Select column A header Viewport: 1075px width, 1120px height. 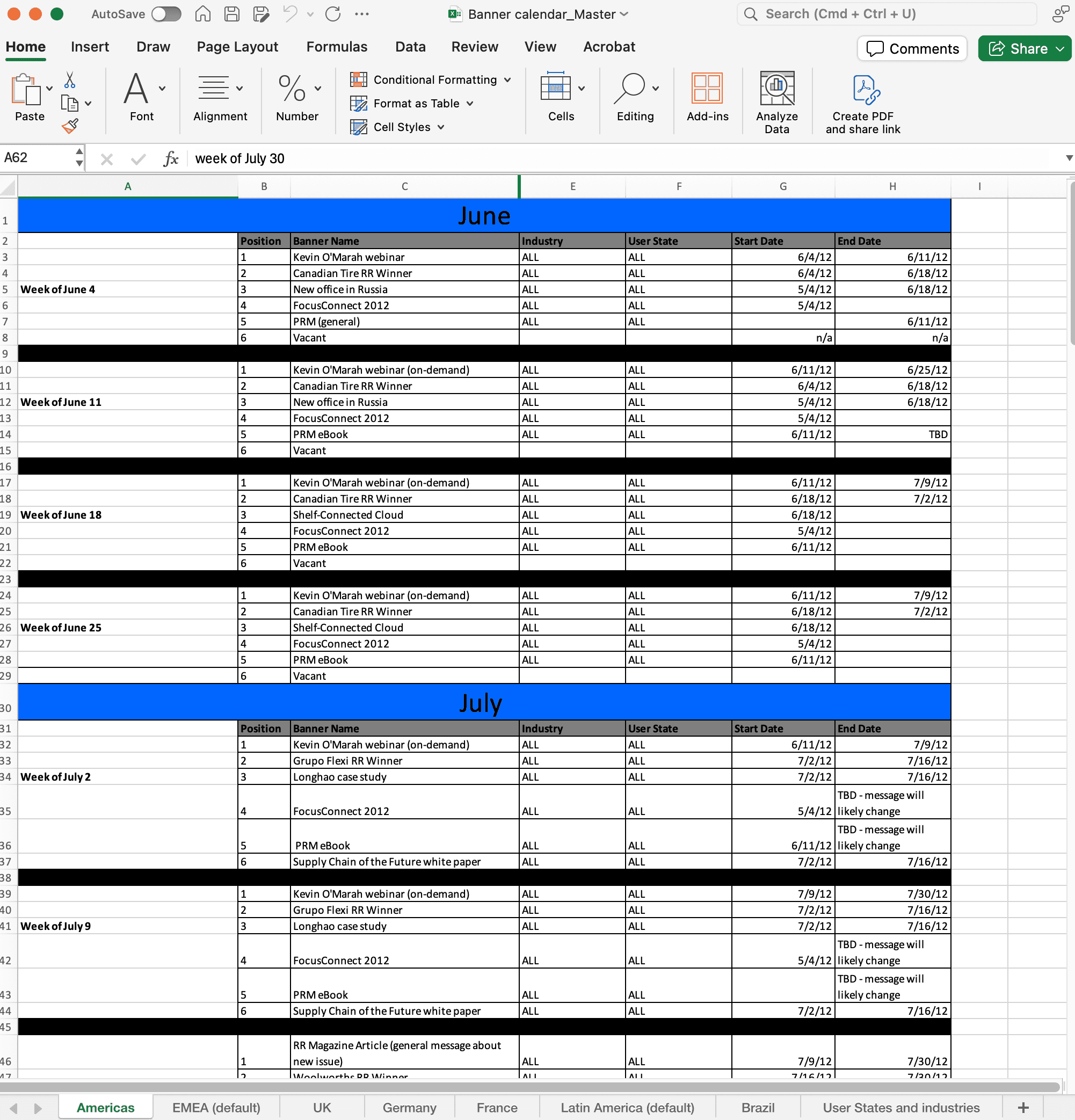tap(128, 186)
